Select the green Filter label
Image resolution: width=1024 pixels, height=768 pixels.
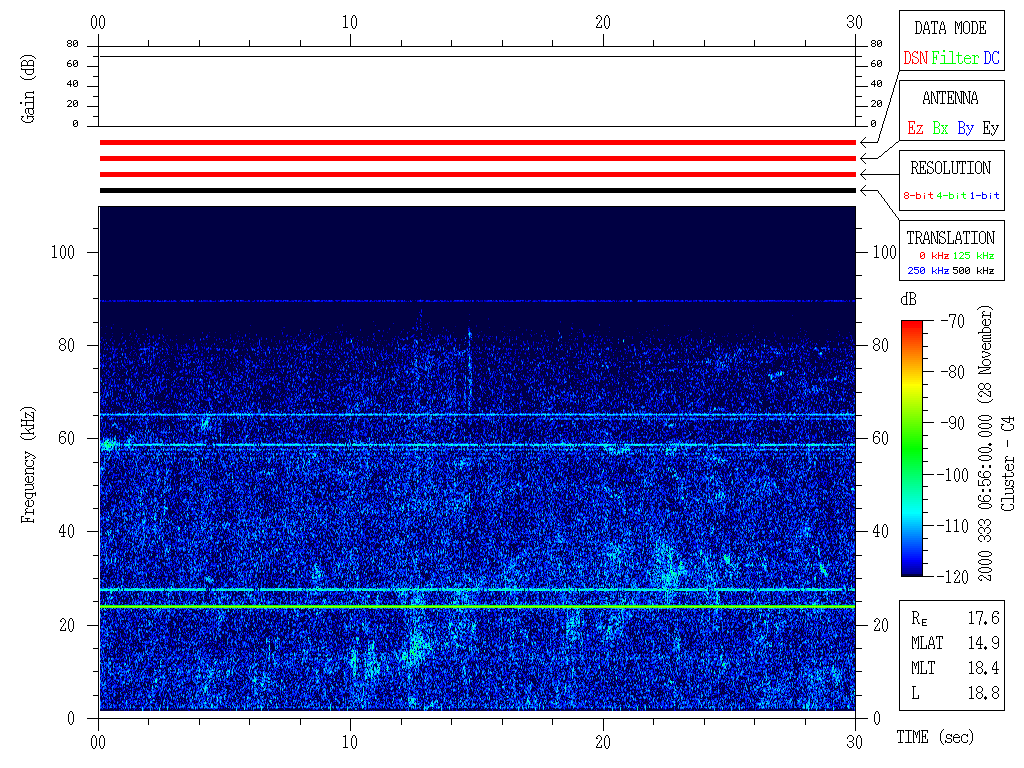(x=955, y=58)
